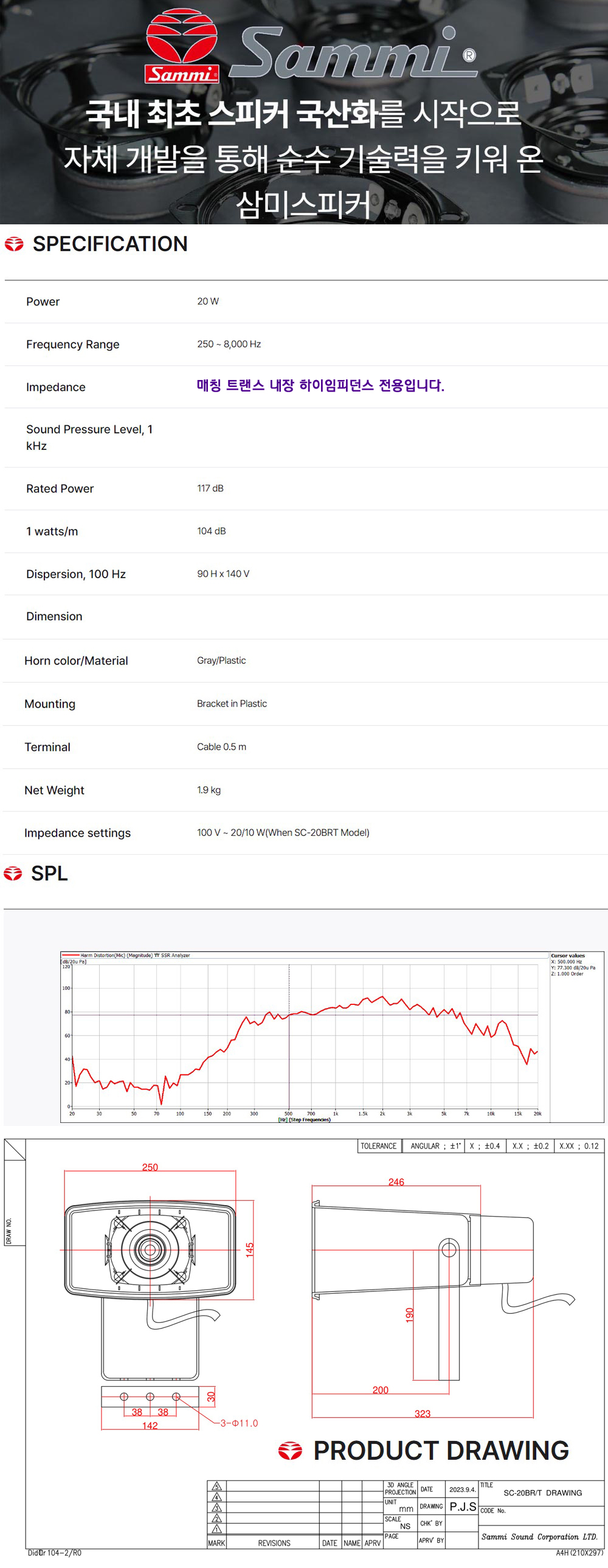Click the red Sammi logo badge at top
The height and width of the screenshot is (1568, 608).
coord(181,46)
